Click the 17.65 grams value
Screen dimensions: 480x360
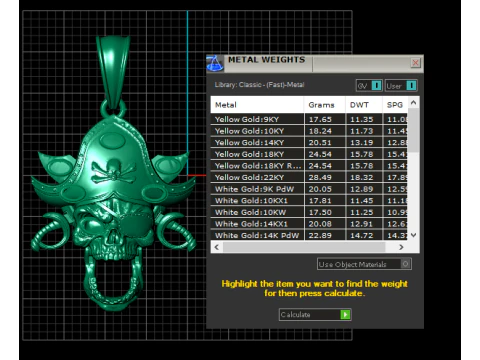click(320, 119)
